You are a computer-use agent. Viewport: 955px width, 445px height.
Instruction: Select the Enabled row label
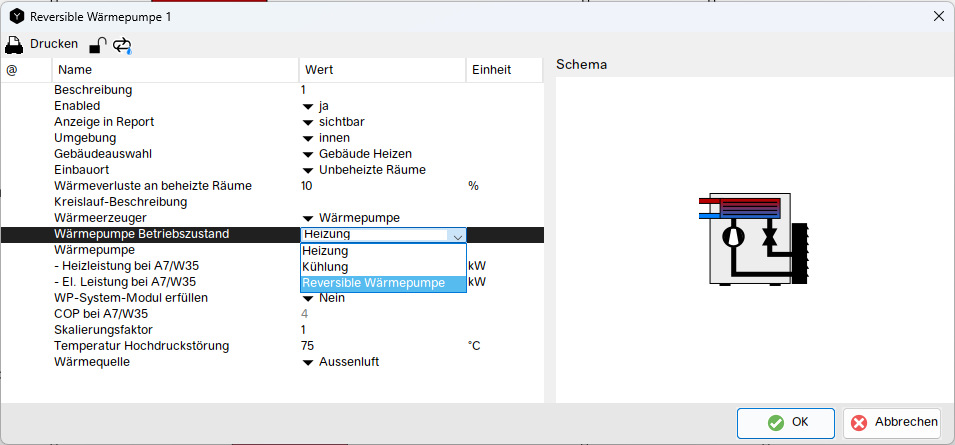tap(77, 106)
